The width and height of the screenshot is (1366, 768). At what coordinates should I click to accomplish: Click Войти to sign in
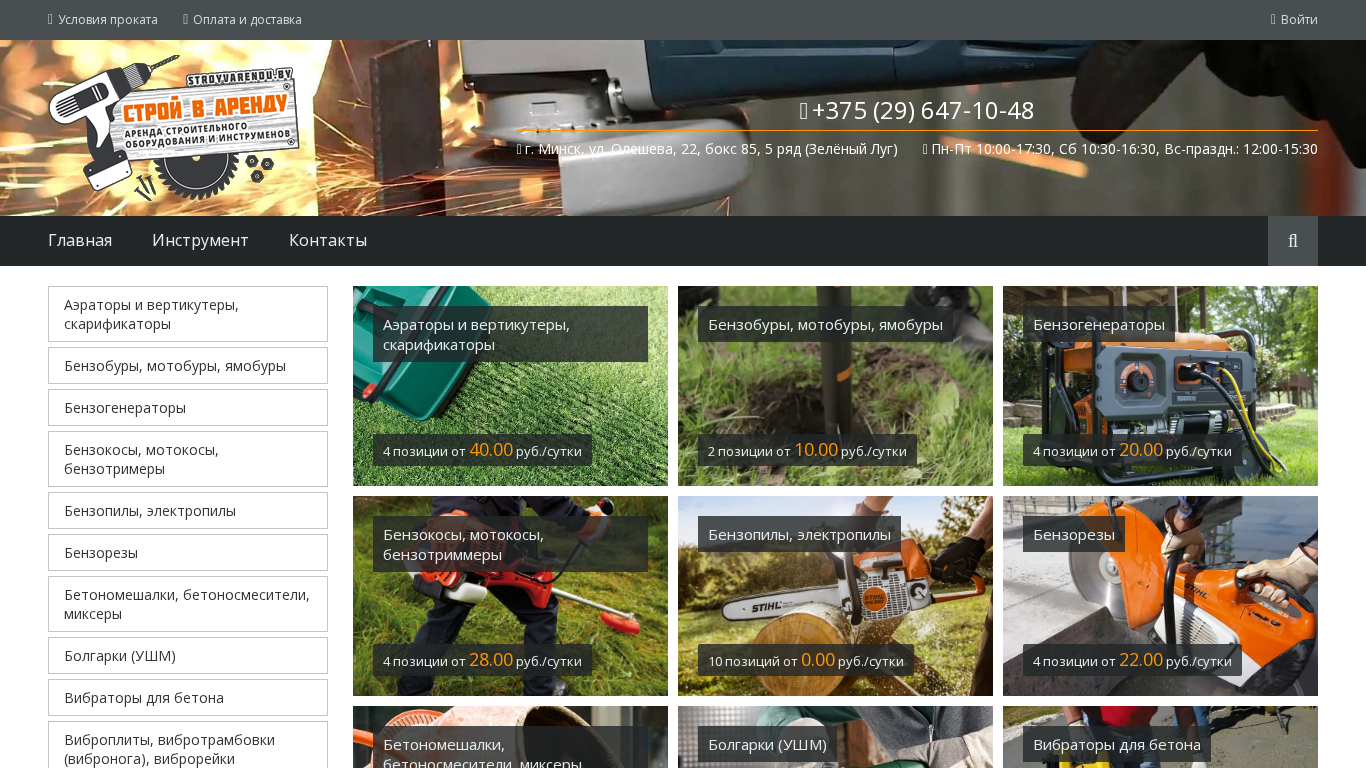(1294, 19)
